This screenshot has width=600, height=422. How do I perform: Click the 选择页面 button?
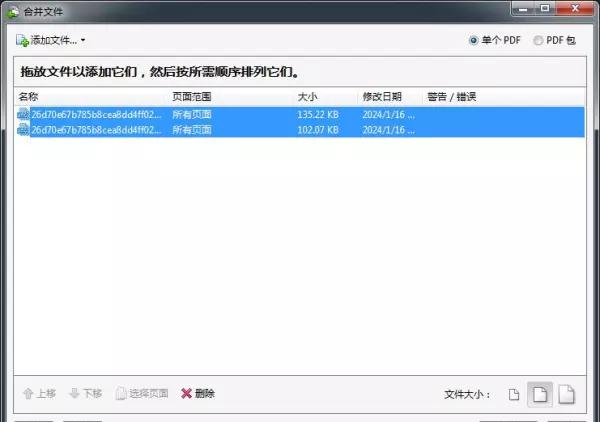[142, 393]
